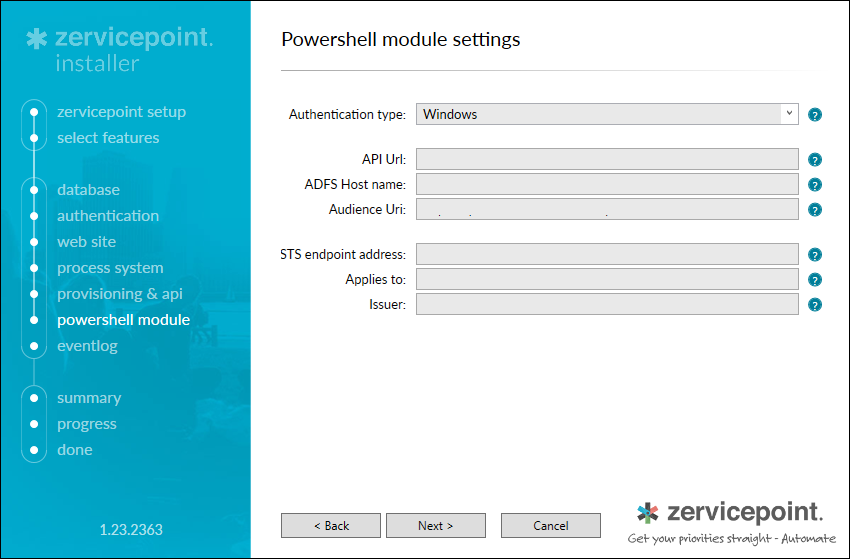
Task: Click the zervicepoint installer logo in sidebar
Action: (120, 50)
